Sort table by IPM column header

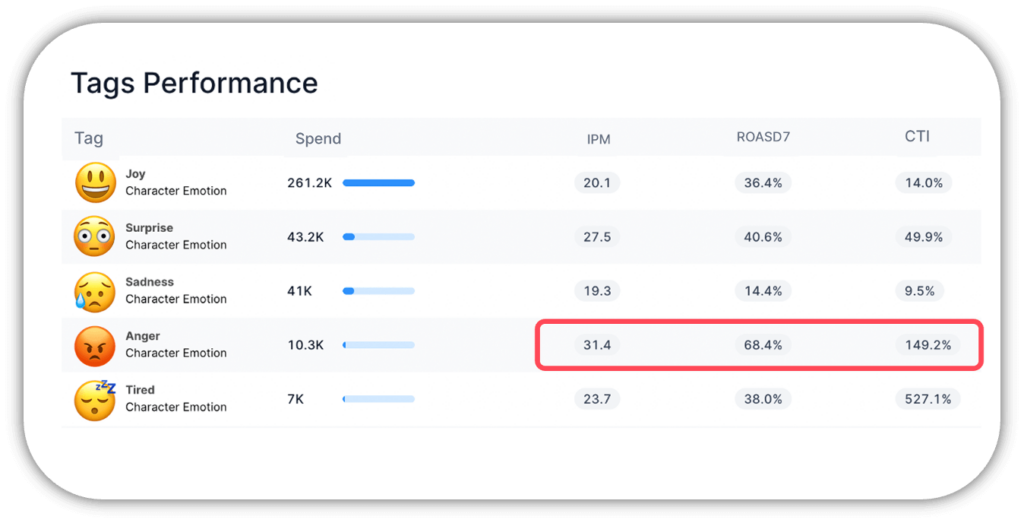[598, 139]
